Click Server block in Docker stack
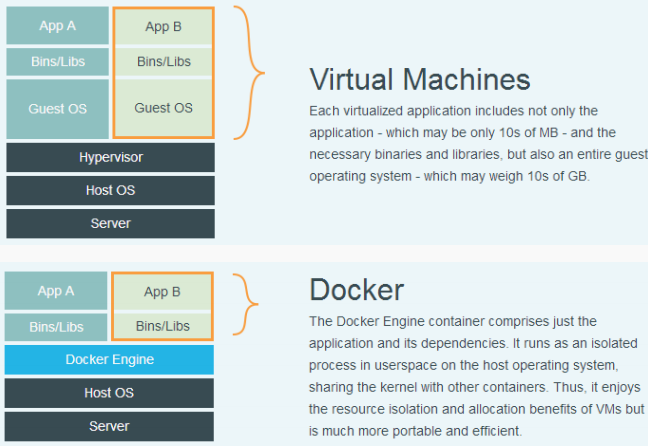Image resolution: width=648 pixels, height=446 pixels. tap(109, 426)
